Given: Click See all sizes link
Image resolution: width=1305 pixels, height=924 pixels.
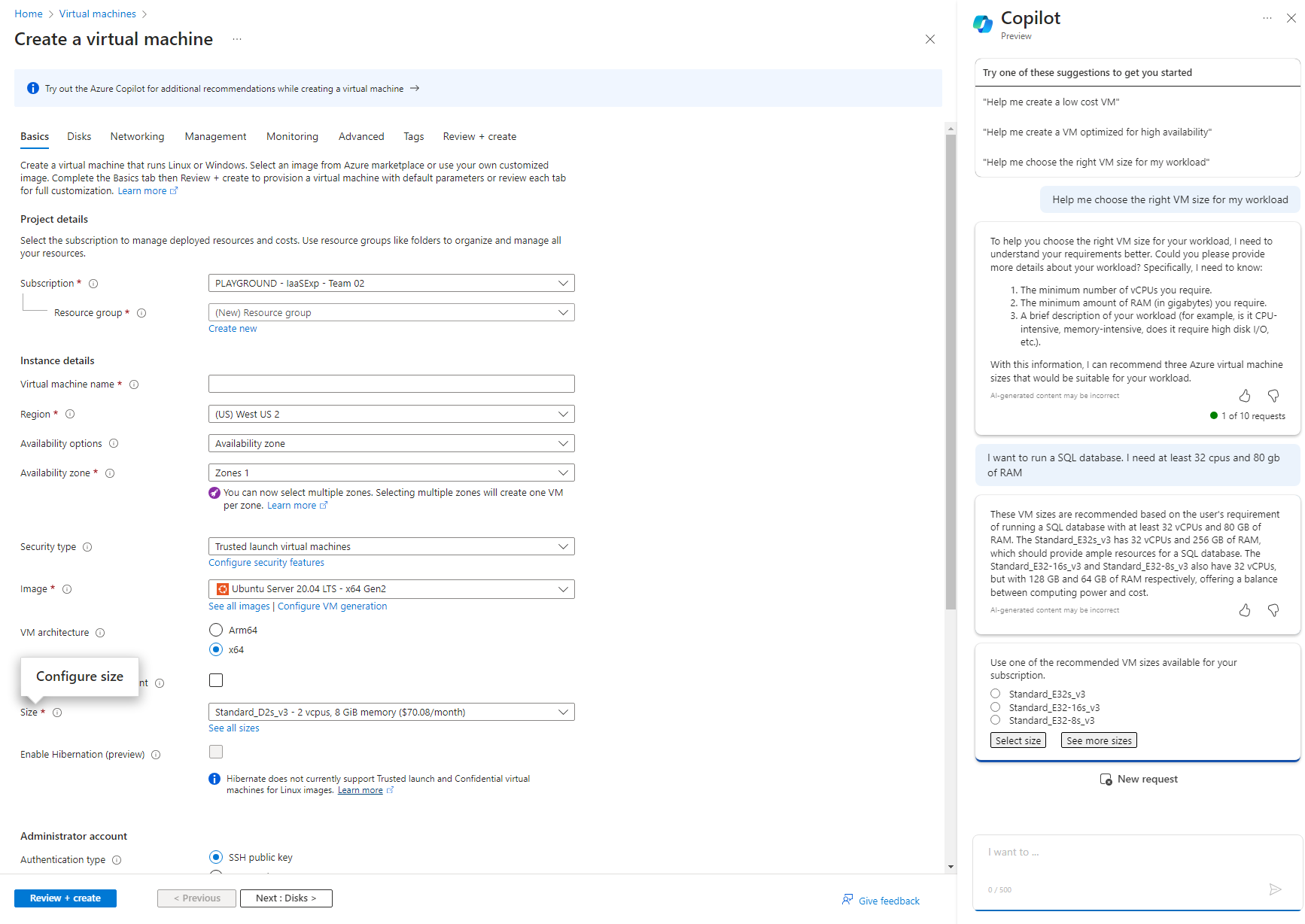Looking at the screenshot, I should (x=234, y=728).
